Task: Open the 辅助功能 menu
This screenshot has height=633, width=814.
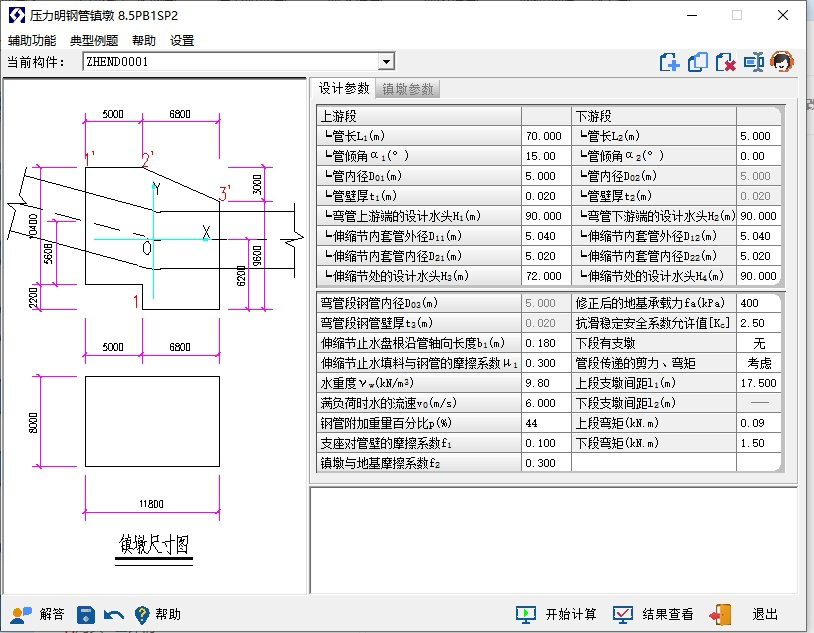Action: (x=32, y=41)
